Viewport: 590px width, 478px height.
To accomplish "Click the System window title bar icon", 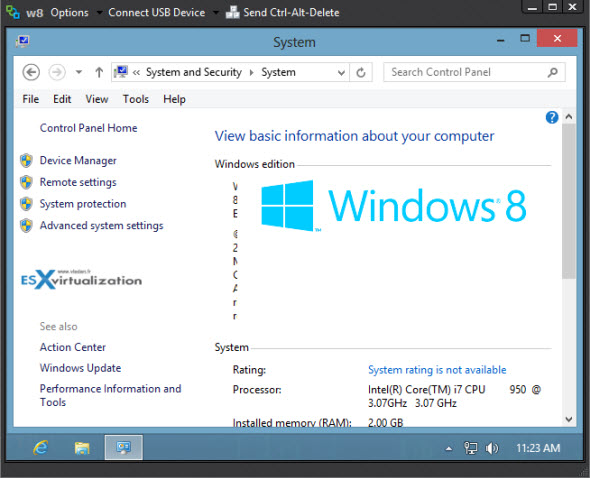I will pyautogui.click(x=23, y=41).
